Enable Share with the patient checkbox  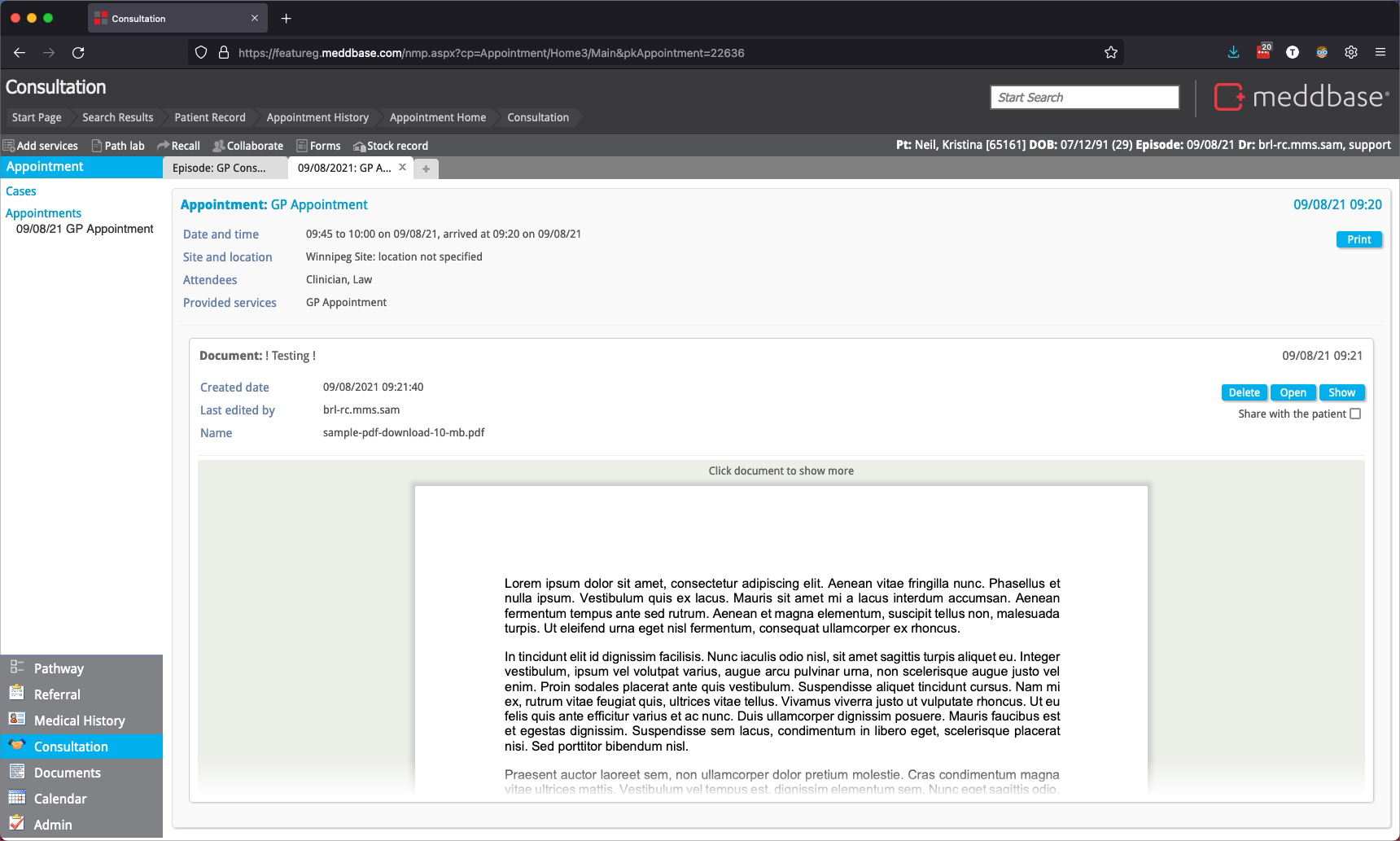click(x=1355, y=414)
